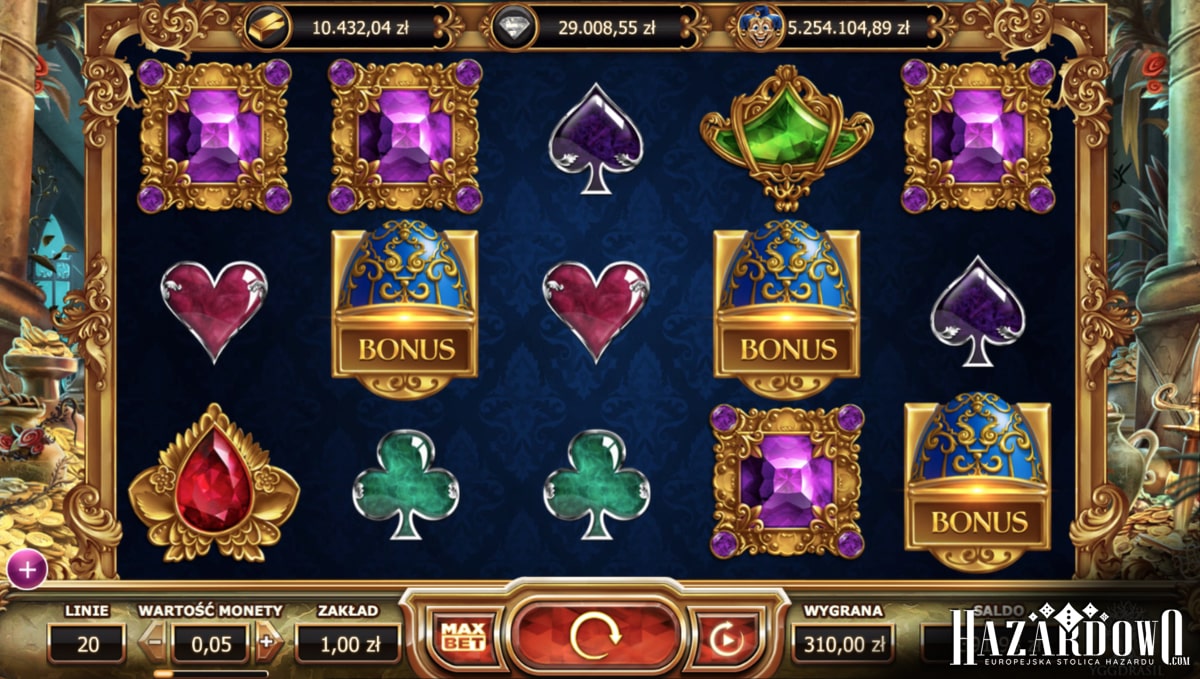Click the MAX BET button
The image size is (1200, 679).
[462, 635]
